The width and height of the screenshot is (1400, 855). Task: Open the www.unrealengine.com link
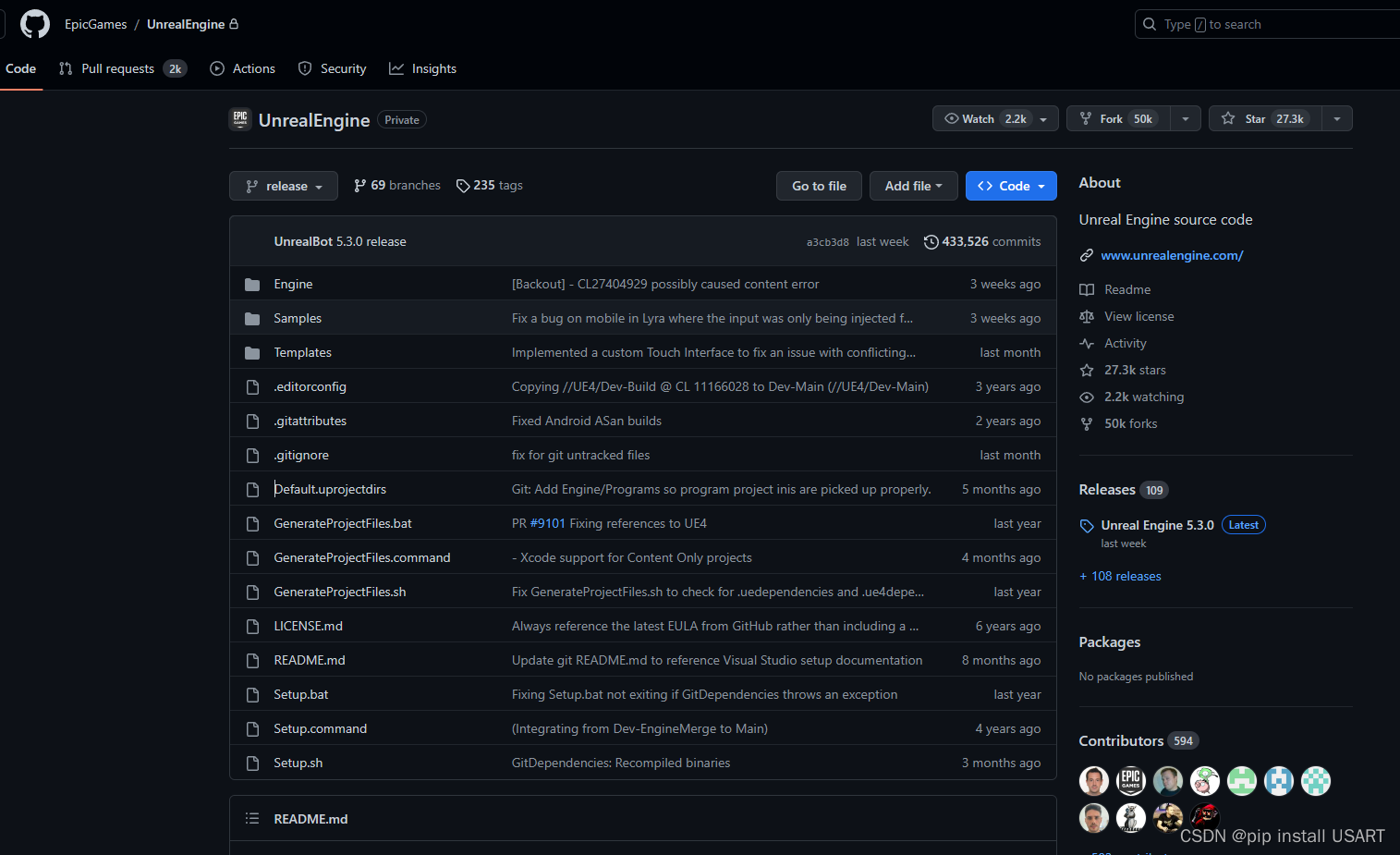(x=1172, y=256)
